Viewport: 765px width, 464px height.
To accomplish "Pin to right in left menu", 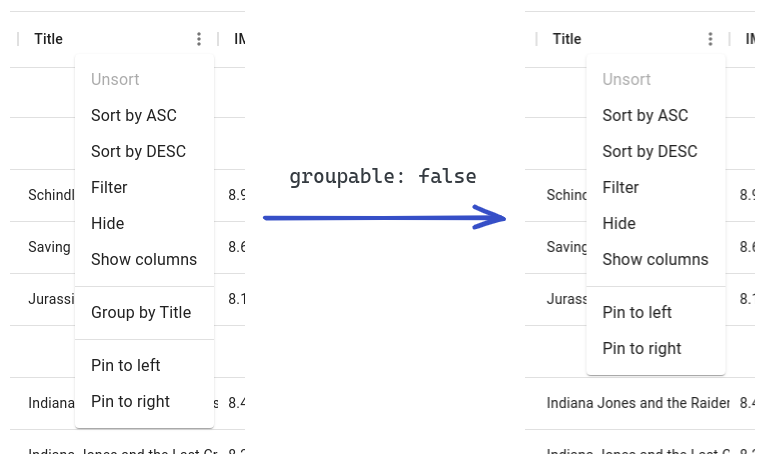I will click(x=130, y=401).
